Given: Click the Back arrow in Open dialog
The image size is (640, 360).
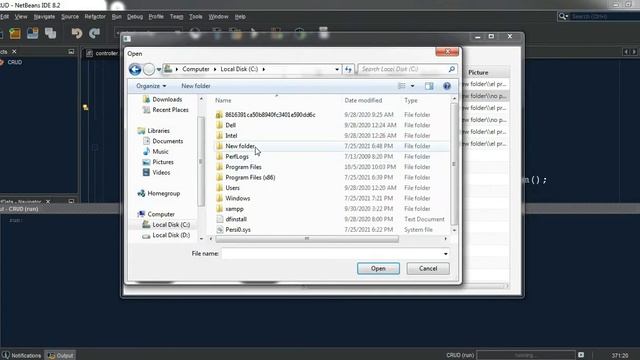Looking at the screenshot, I should coord(135,69).
